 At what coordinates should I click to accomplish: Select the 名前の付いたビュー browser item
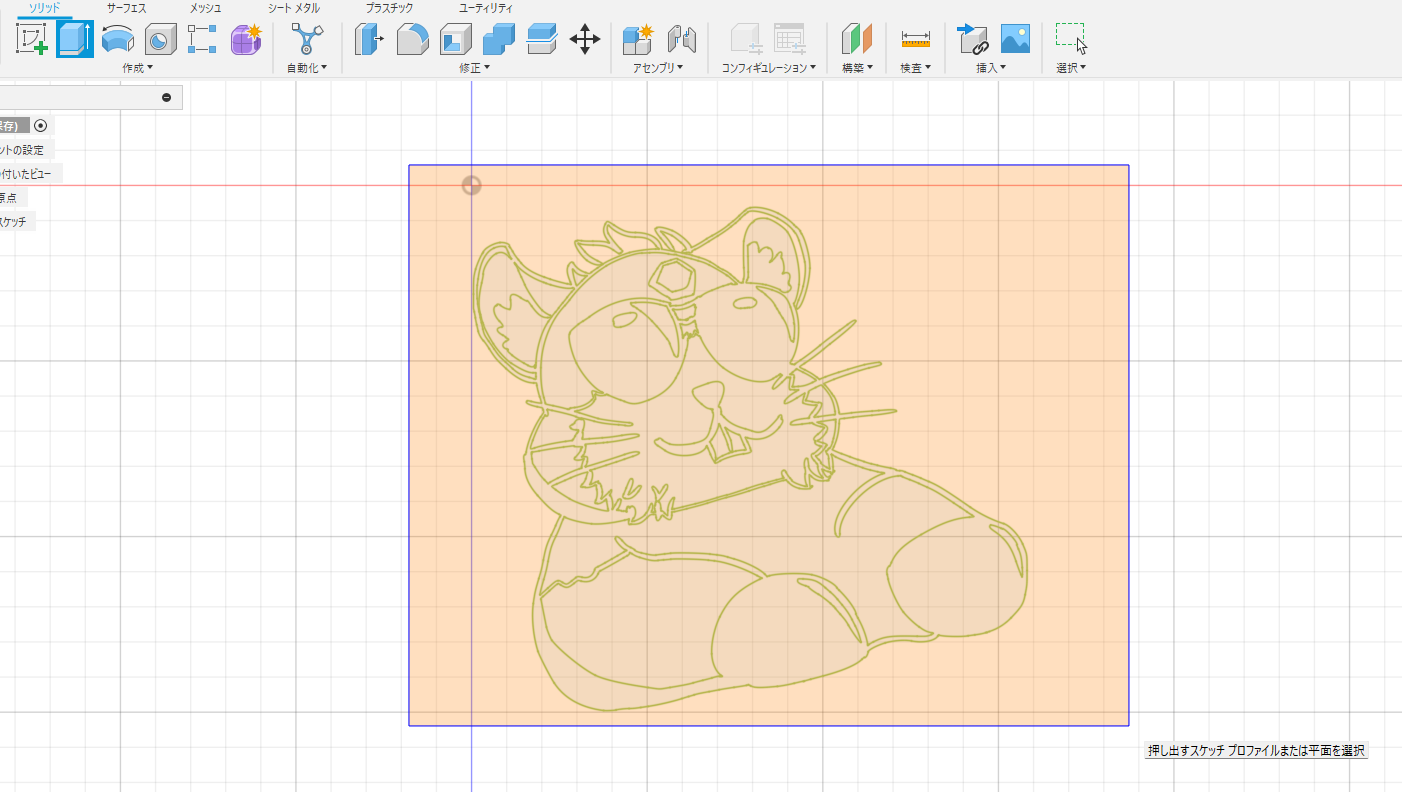pyautogui.click(x=26, y=174)
